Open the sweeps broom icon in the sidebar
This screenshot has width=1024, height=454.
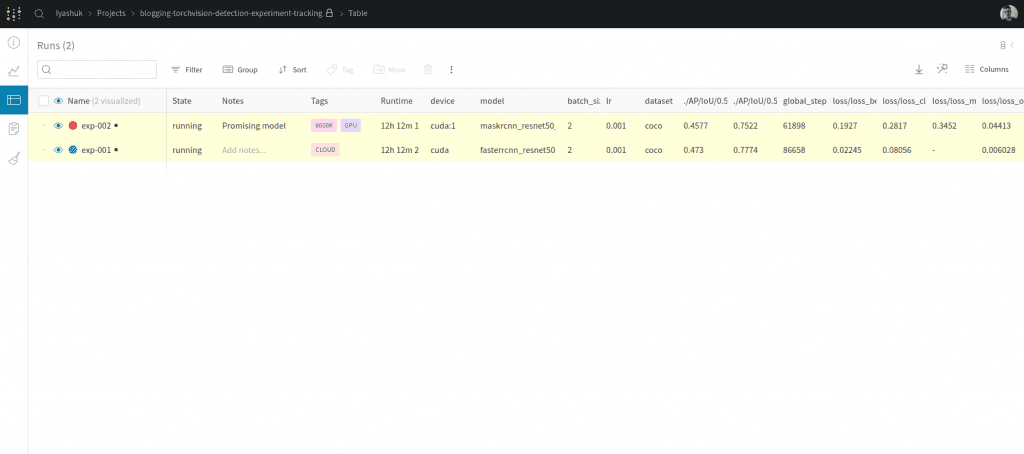pyautogui.click(x=14, y=157)
